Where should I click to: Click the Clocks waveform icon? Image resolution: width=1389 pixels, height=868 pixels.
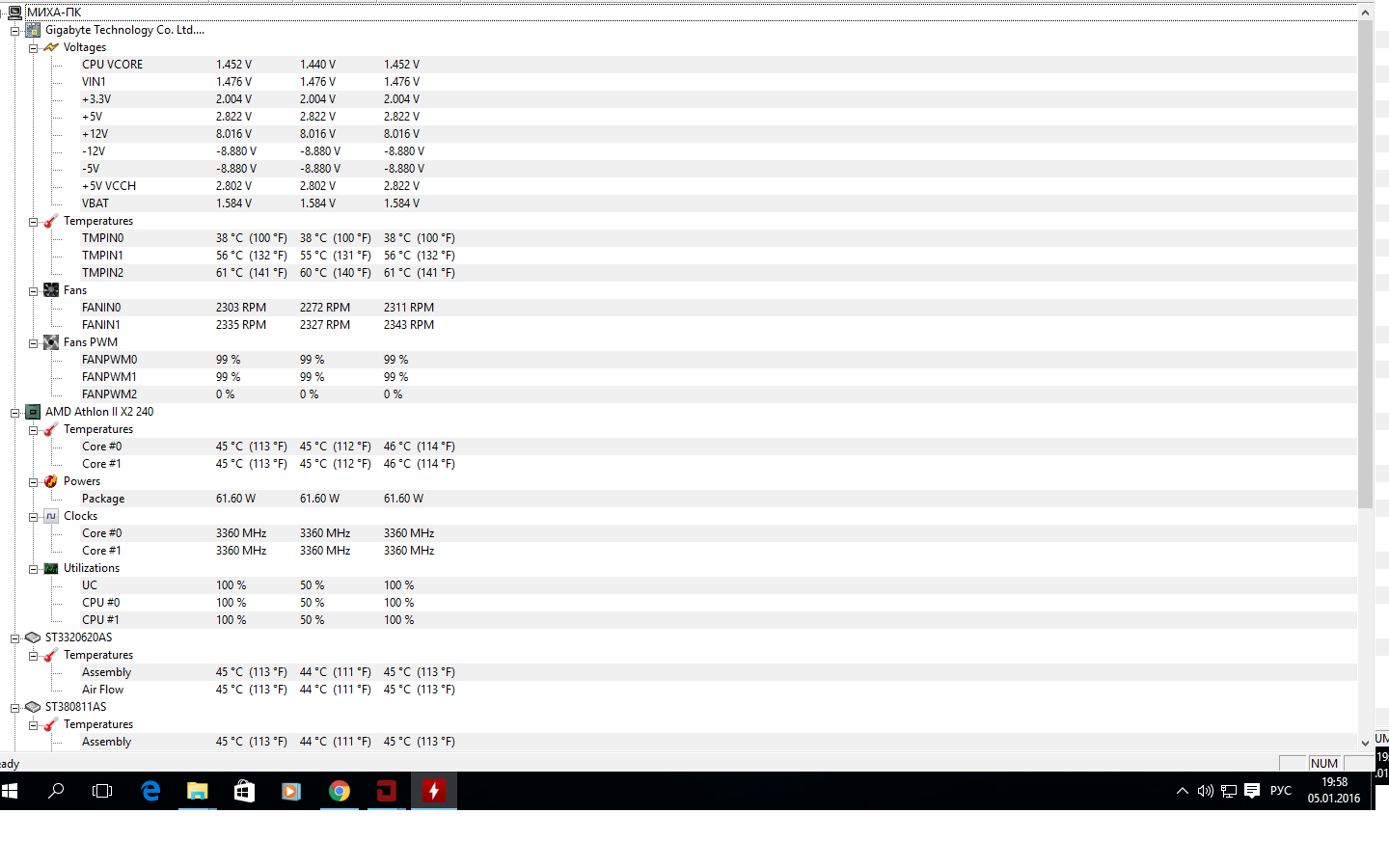coord(51,516)
